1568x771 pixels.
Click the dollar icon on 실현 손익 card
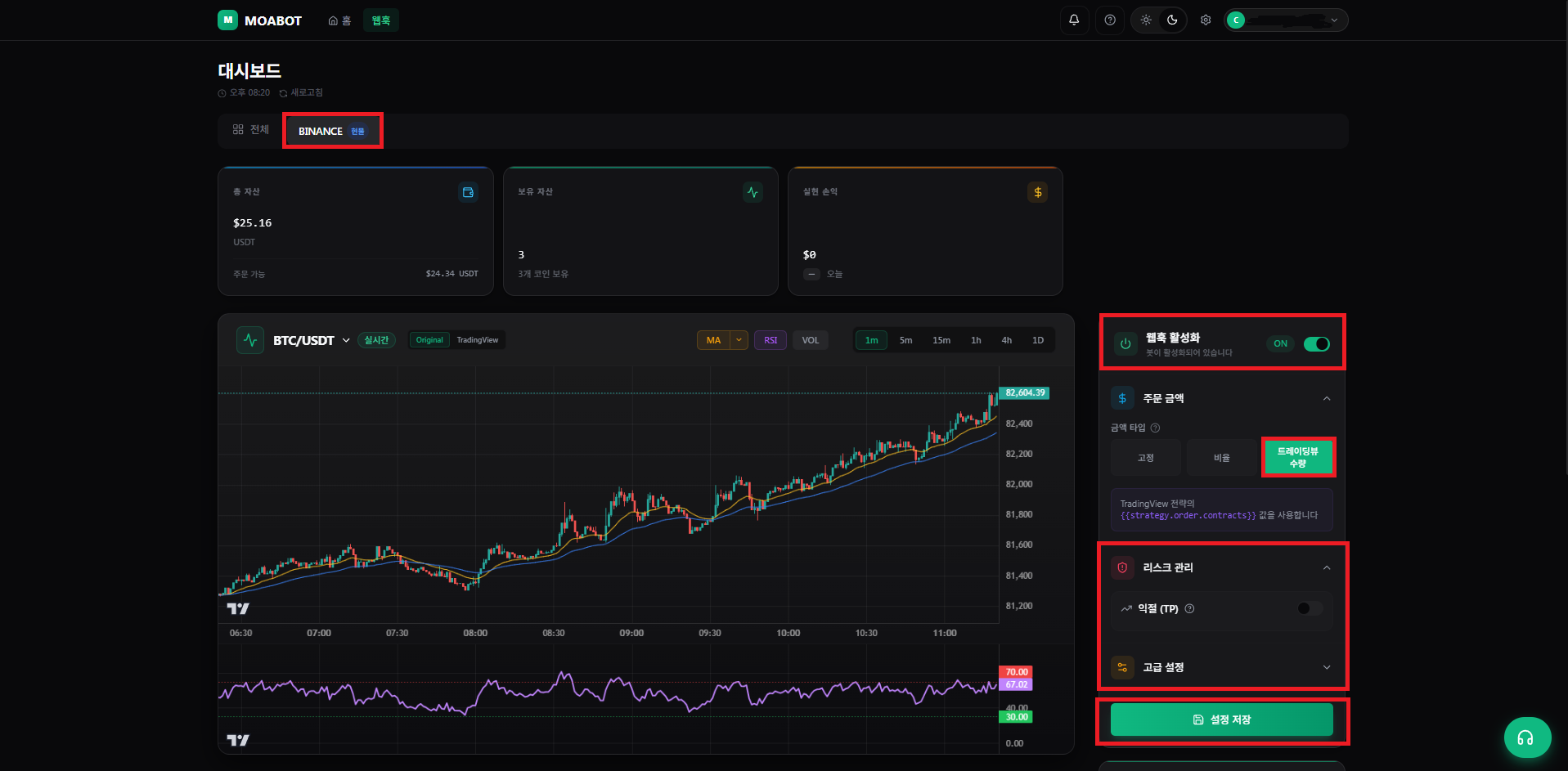[1037, 192]
